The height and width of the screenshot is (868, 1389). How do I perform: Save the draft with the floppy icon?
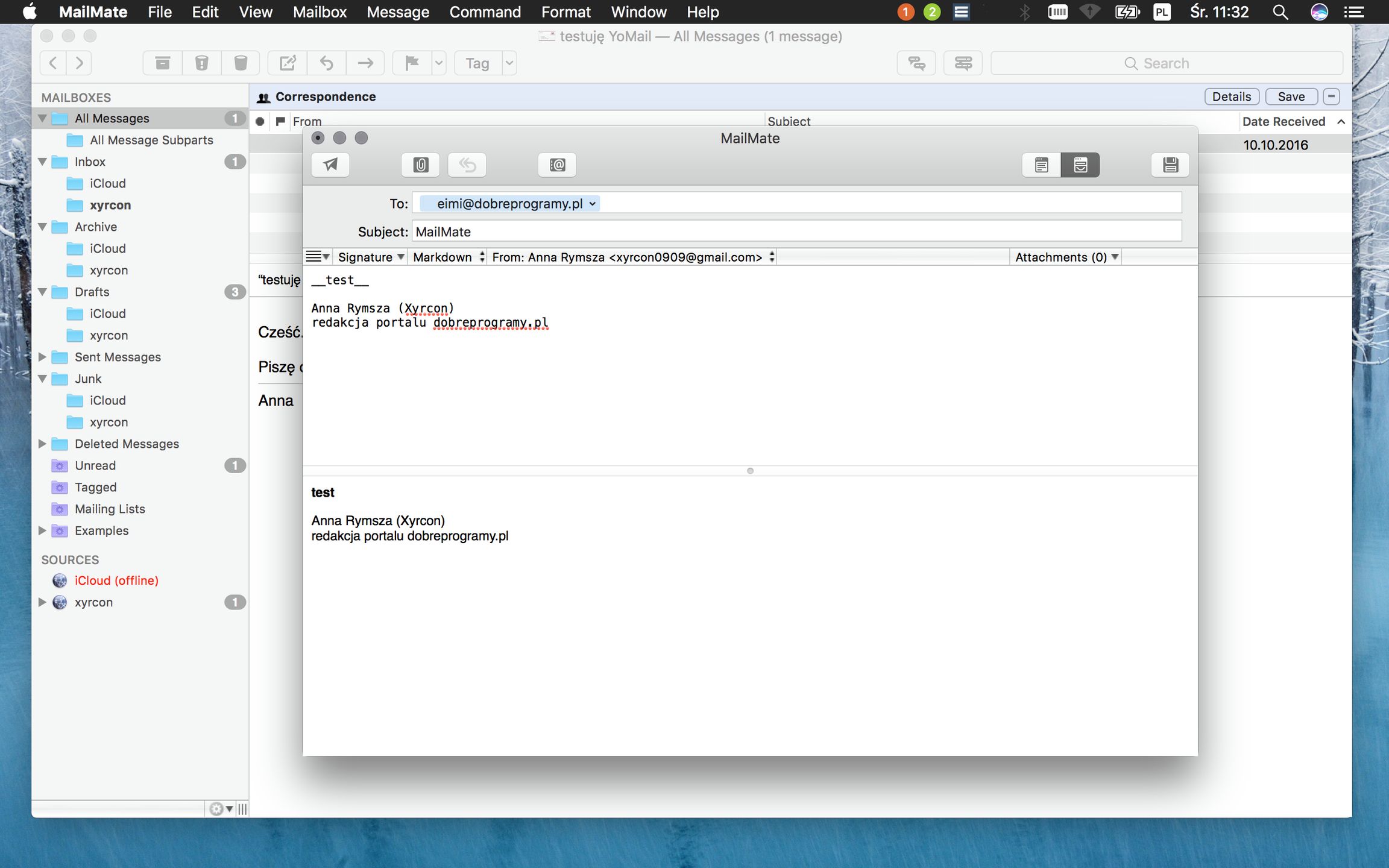click(x=1170, y=165)
